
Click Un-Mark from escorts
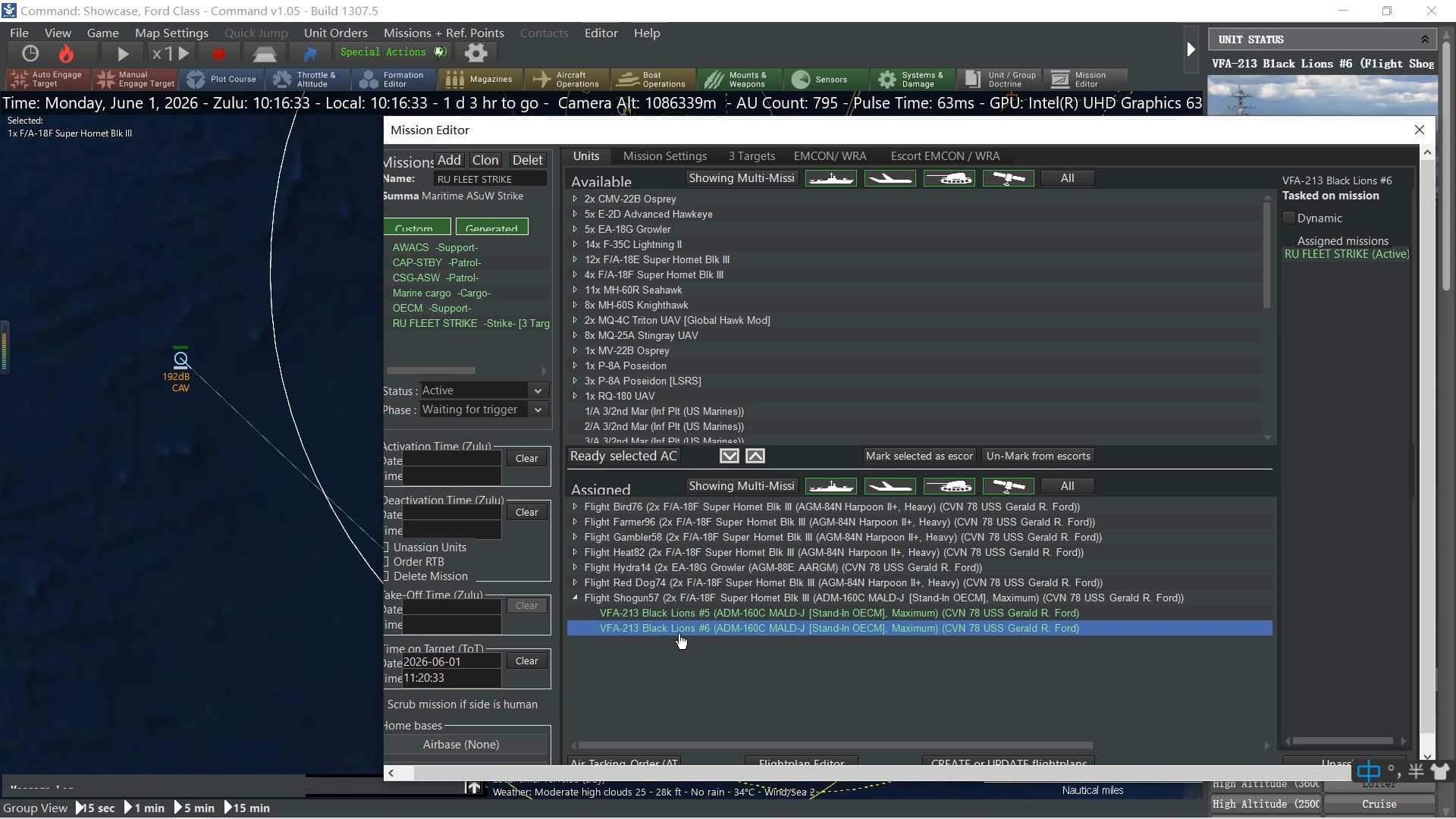coord(1038,456)
